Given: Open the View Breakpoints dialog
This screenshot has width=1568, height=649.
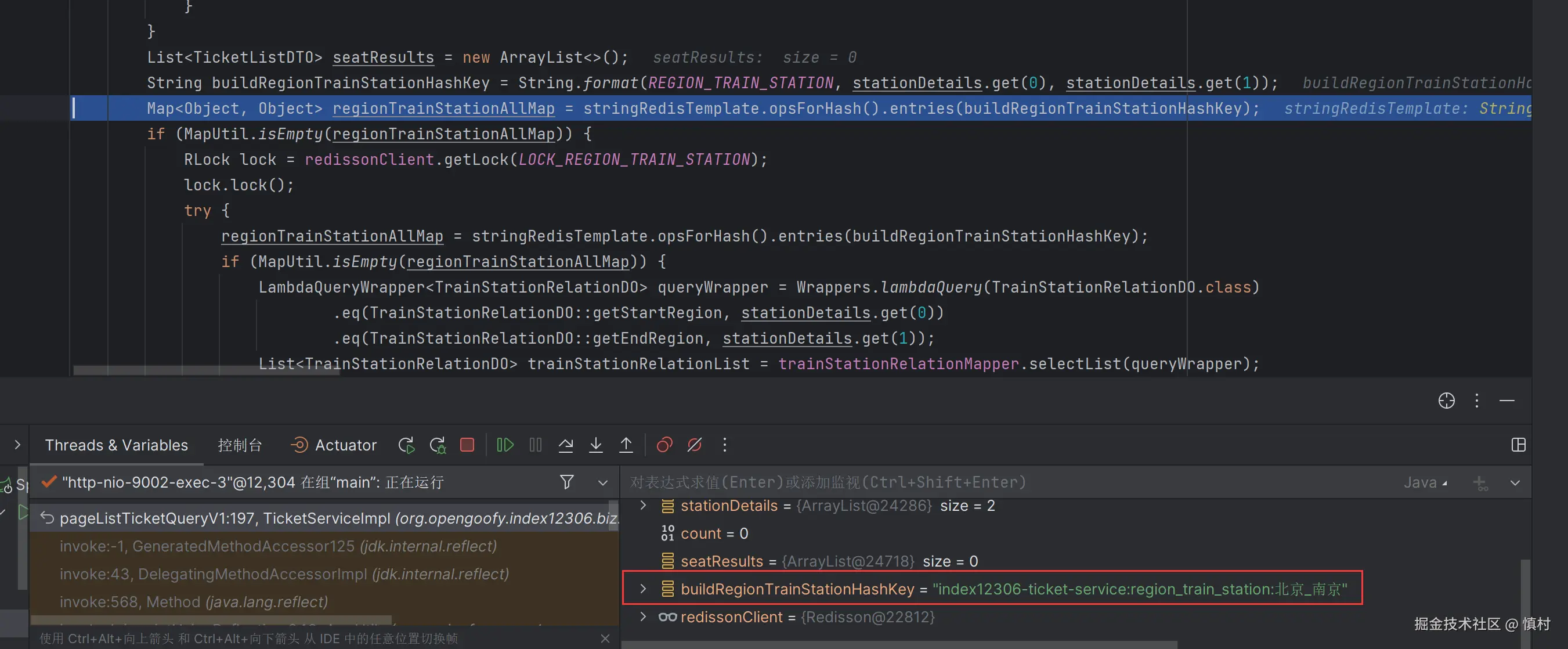Looking at the screenshot, I should [664, 446].
